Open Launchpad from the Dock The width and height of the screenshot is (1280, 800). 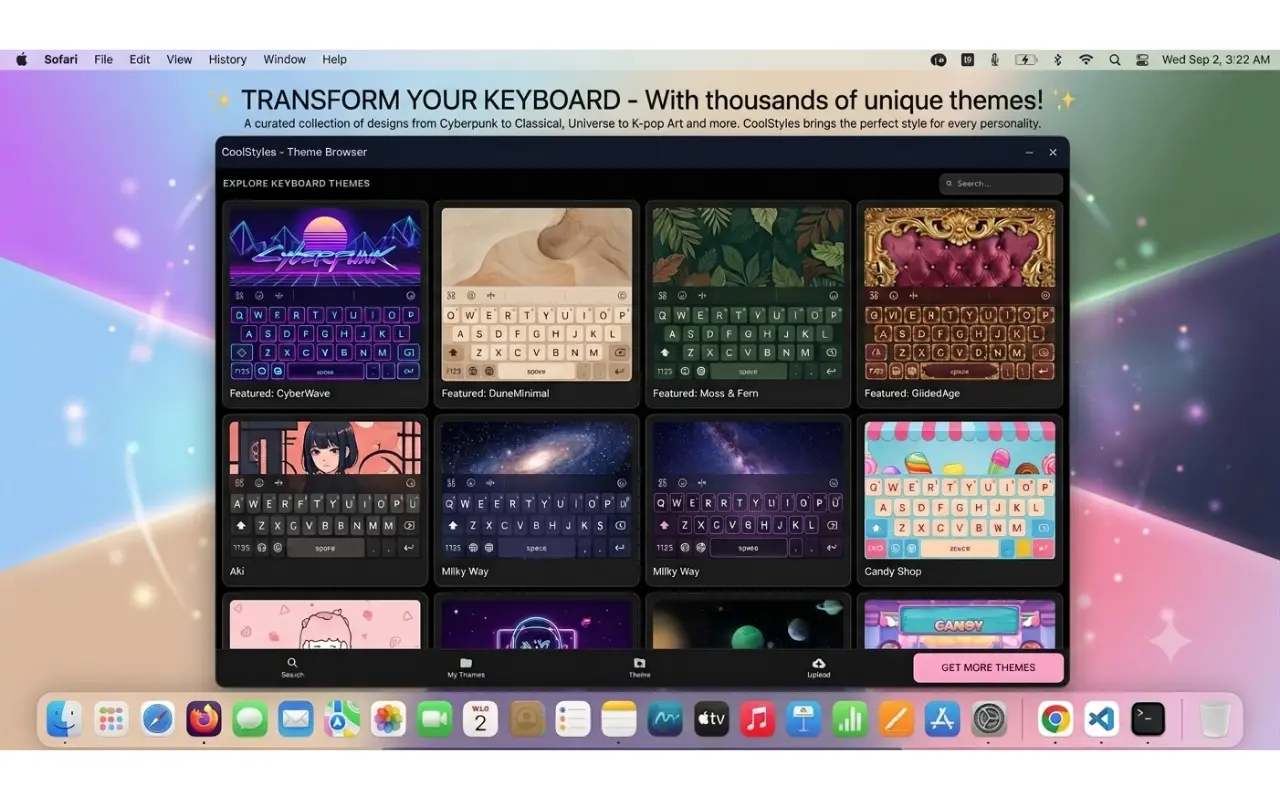coord(111,718)
